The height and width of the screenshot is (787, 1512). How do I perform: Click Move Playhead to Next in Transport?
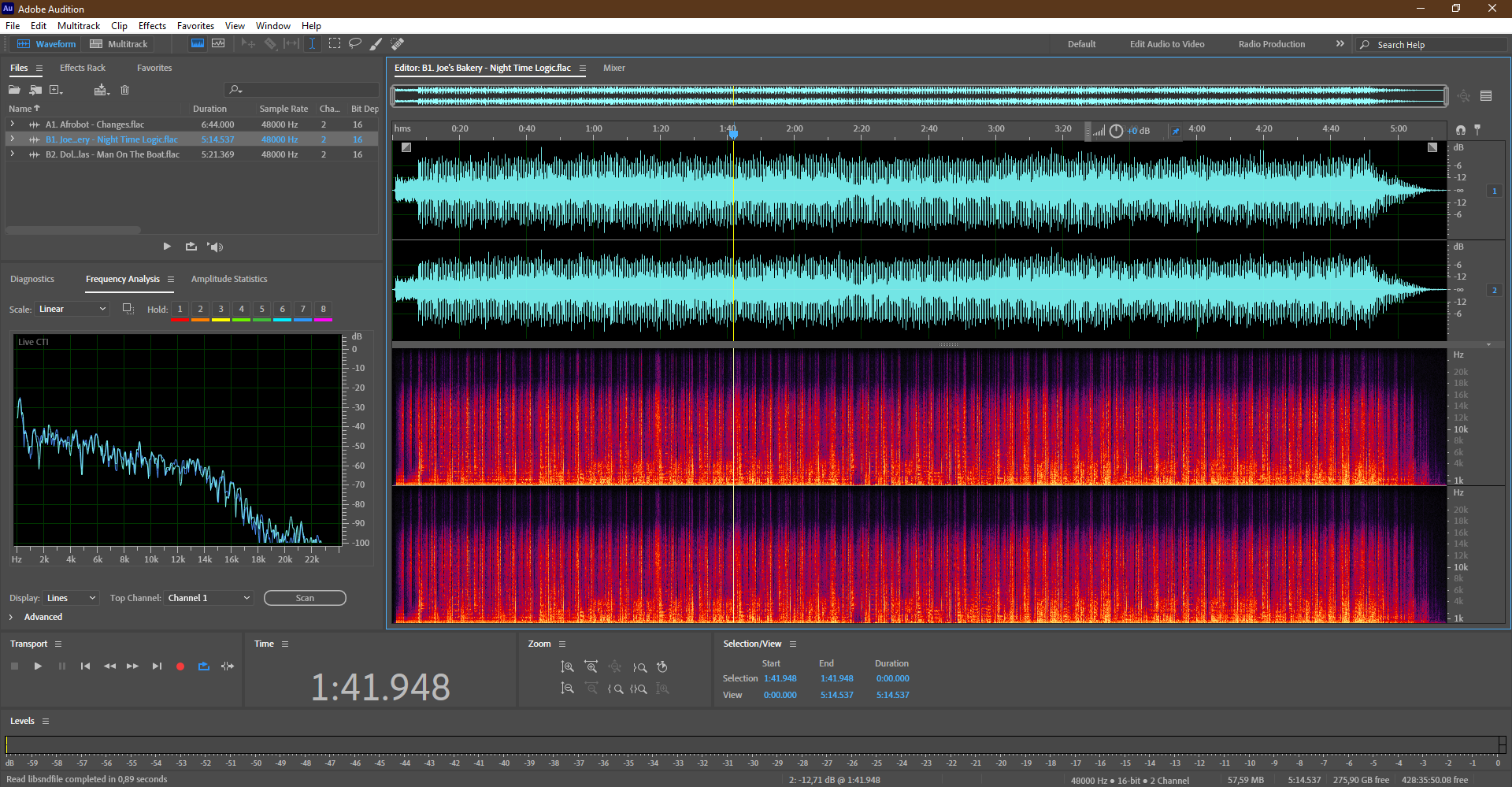(x=157, y=666)
